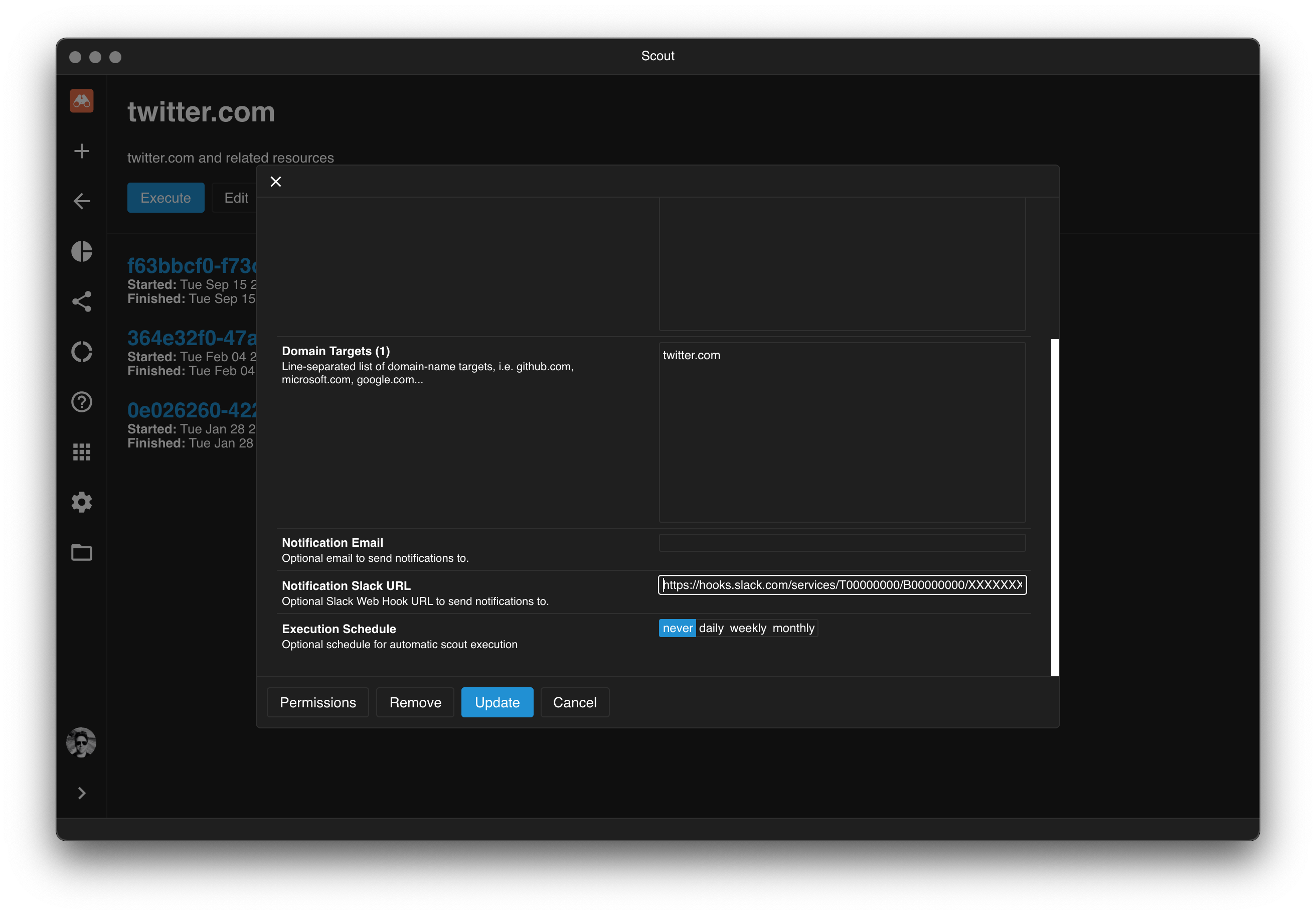This screenshot has height=915, width=1316.
Task: Open the folder icon in sidebar
Action: point(81,552)
